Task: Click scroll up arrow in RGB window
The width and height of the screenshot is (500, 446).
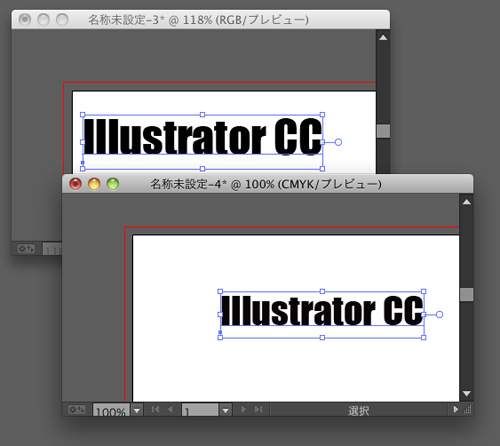Action: [x=383, y=38]
